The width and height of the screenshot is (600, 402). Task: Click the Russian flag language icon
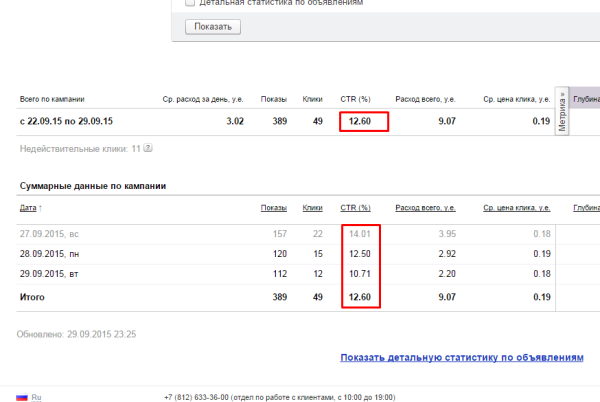point(22,398)
